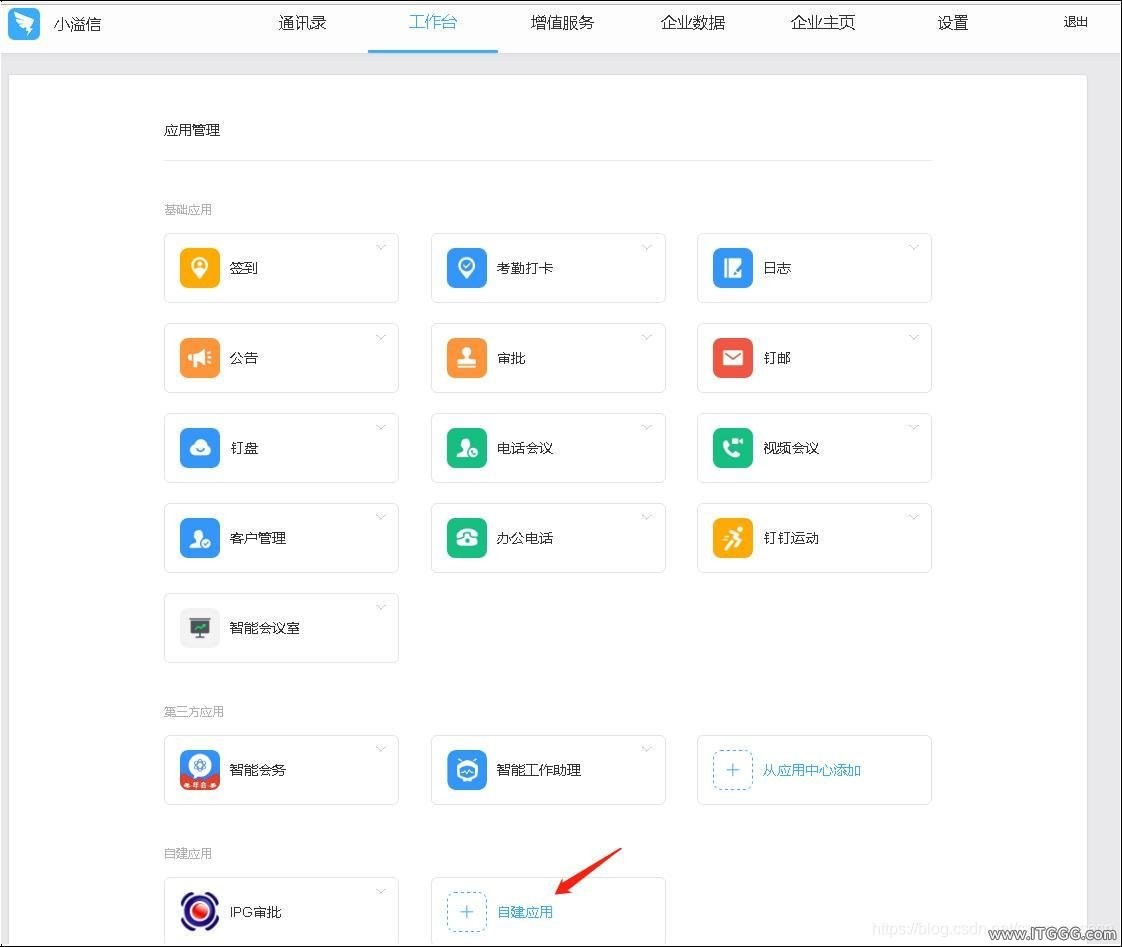Click the plus icon beside 从应用中心添加

click(733, 770)
